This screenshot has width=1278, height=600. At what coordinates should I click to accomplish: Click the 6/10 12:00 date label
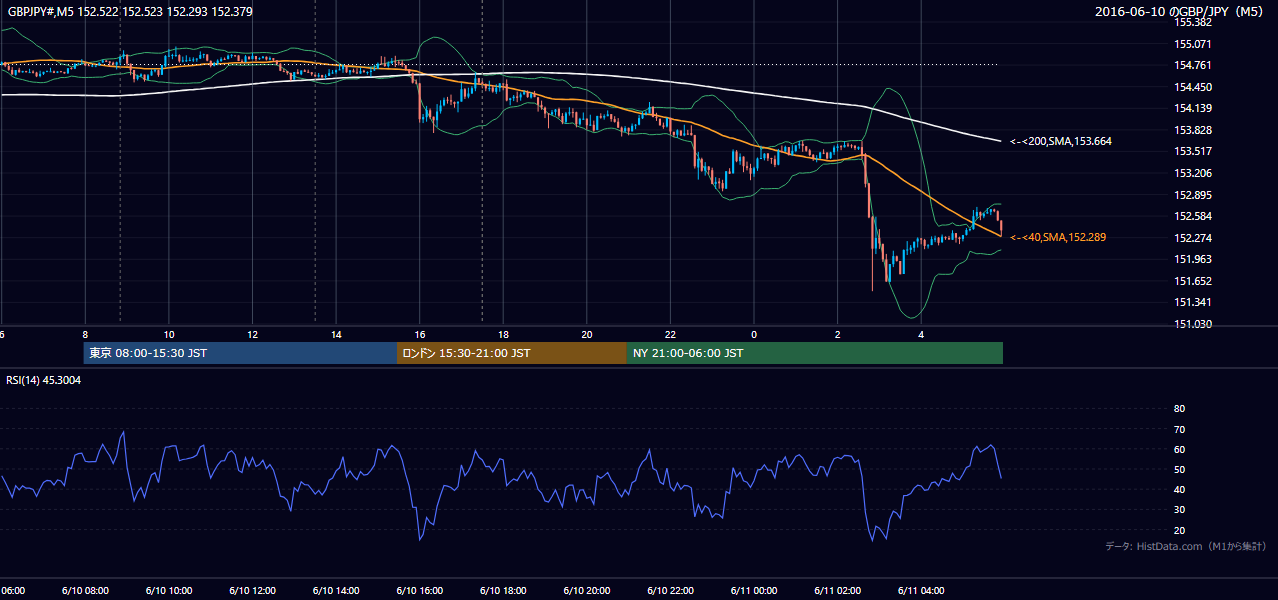coord(253,591)
